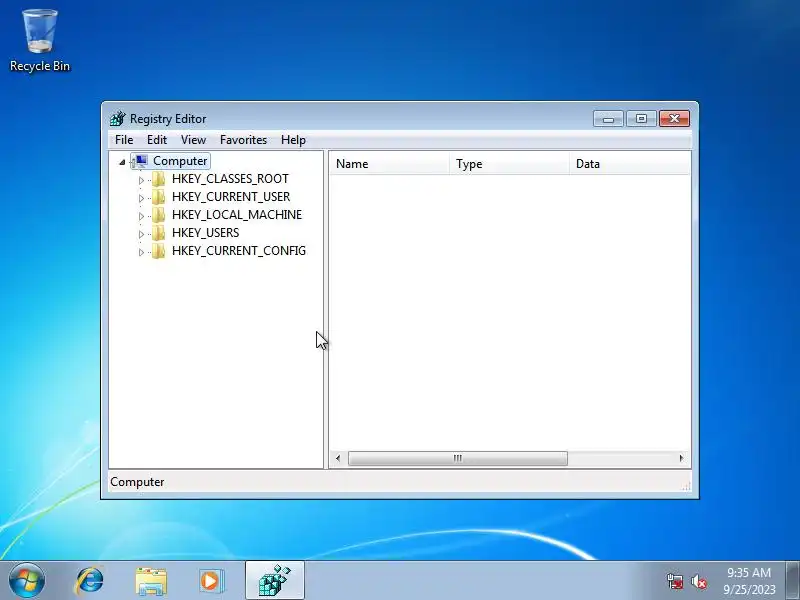This screenshot has width=800, height=600.
Task: Click the Type column header
Action: click(509, 164)
